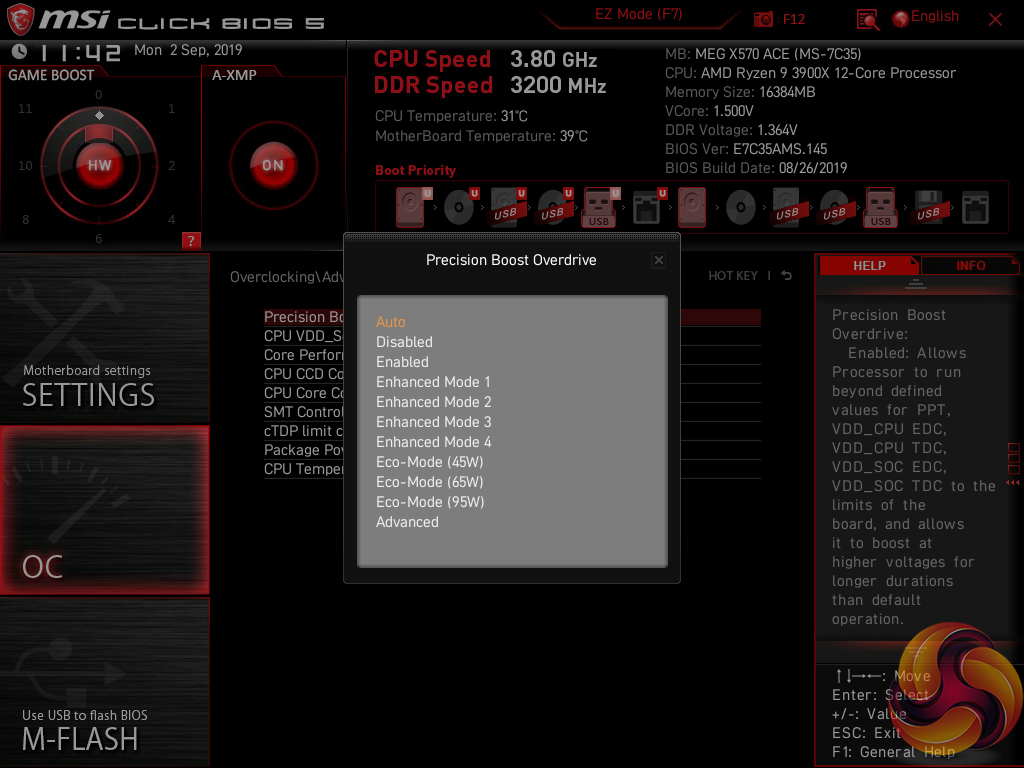Switch to EZ Mode (F7)
Screen dimensions: 1024x768
point(638,14)
